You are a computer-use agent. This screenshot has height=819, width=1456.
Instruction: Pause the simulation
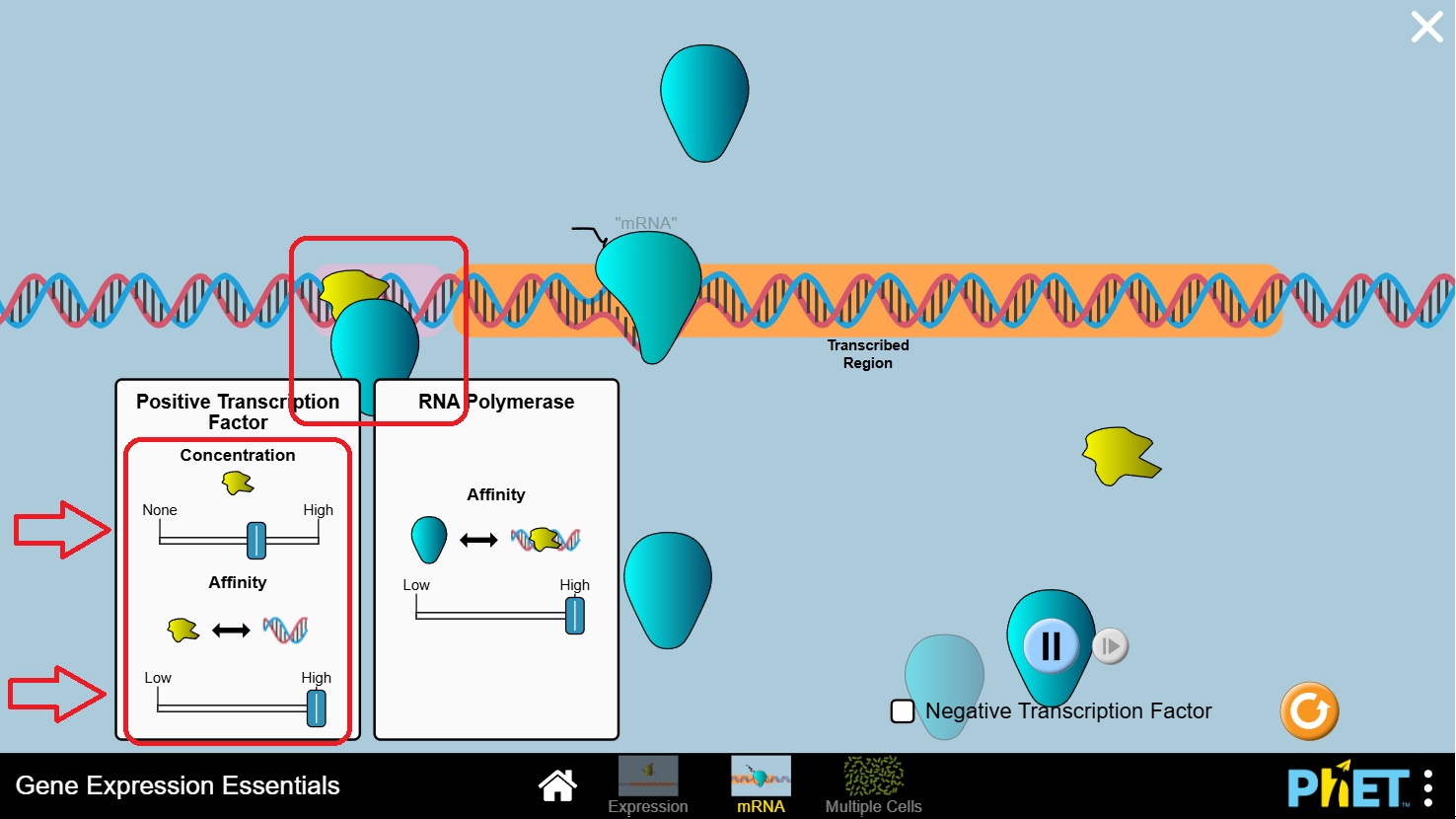click(x=1051, y=646)
